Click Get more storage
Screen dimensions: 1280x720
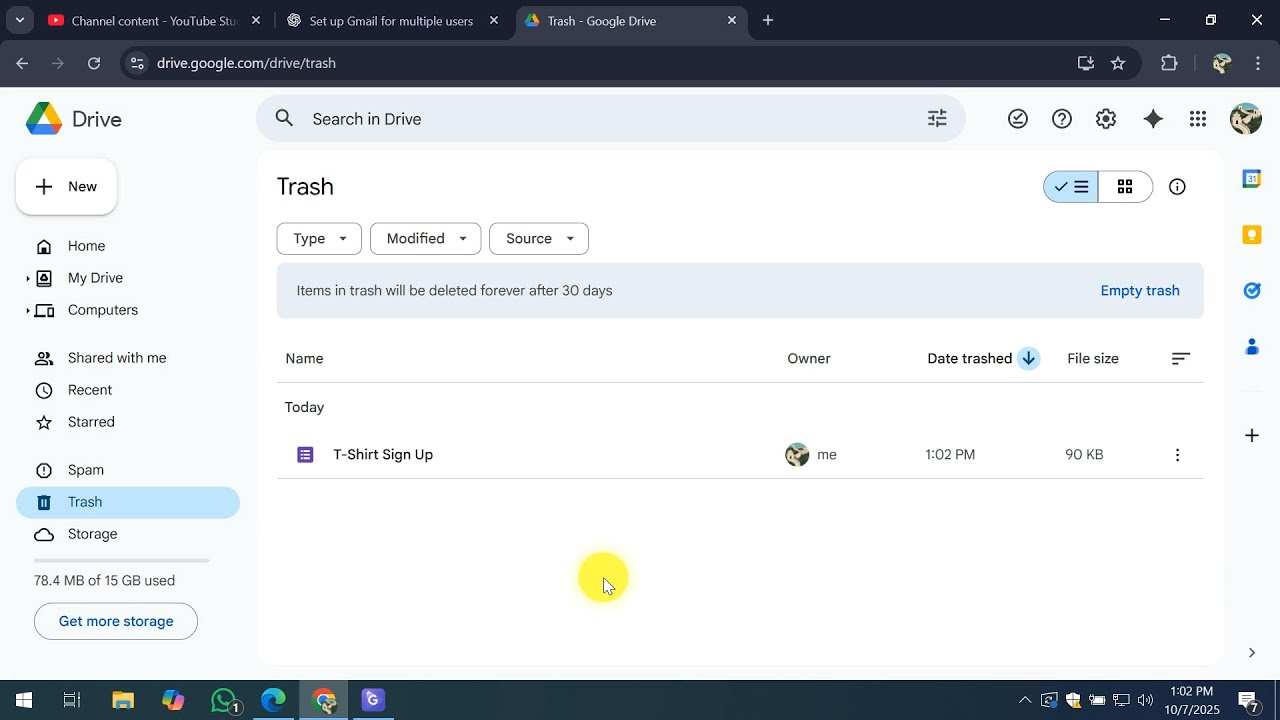116,622
